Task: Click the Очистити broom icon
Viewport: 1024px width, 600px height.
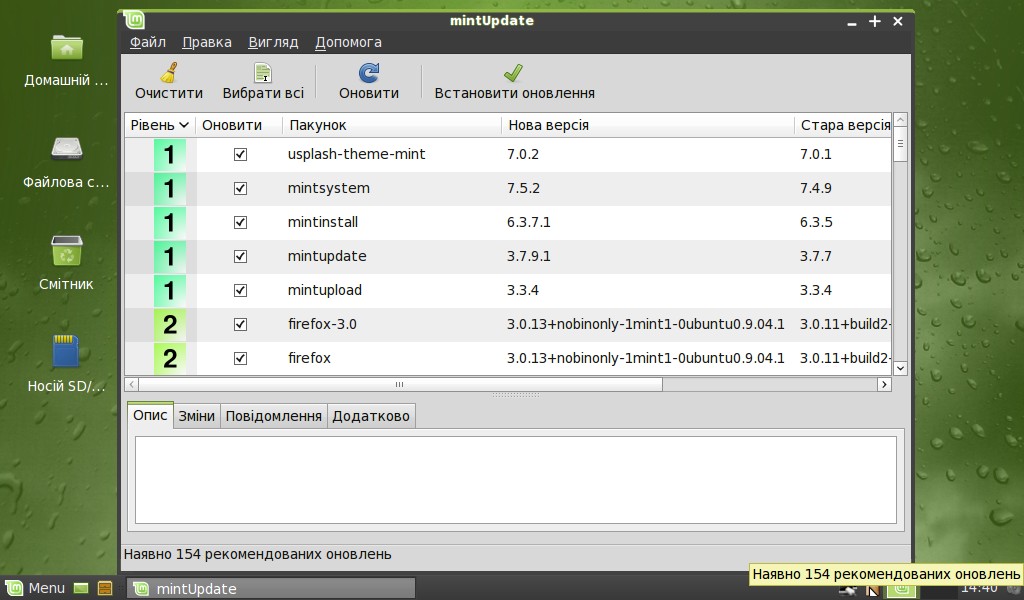Action: pos(169,72)
